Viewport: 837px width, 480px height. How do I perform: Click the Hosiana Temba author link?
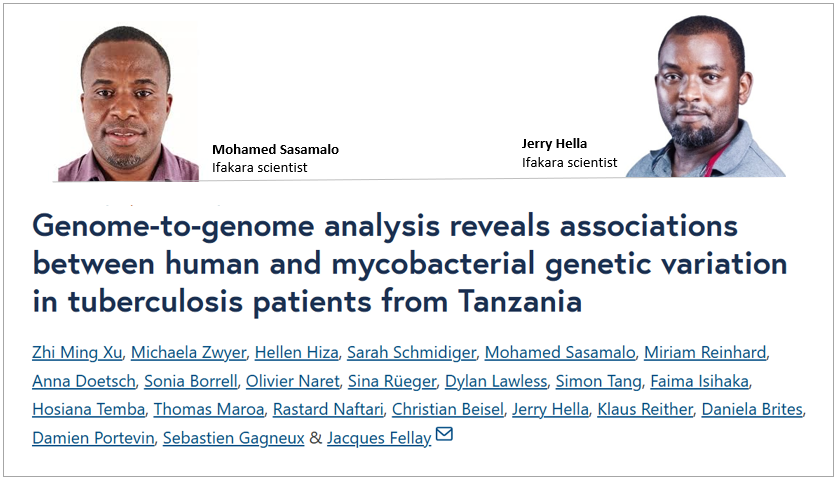[x=87, y=410]
